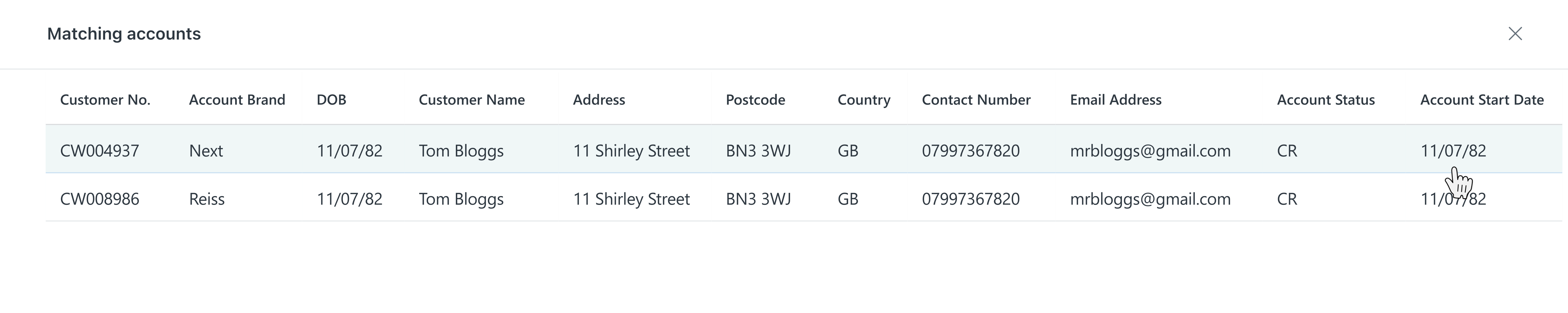Image resolution: width=1568 pixels, height=313 pixels.
Task: Click the Country column header
Action: [863, 100]
